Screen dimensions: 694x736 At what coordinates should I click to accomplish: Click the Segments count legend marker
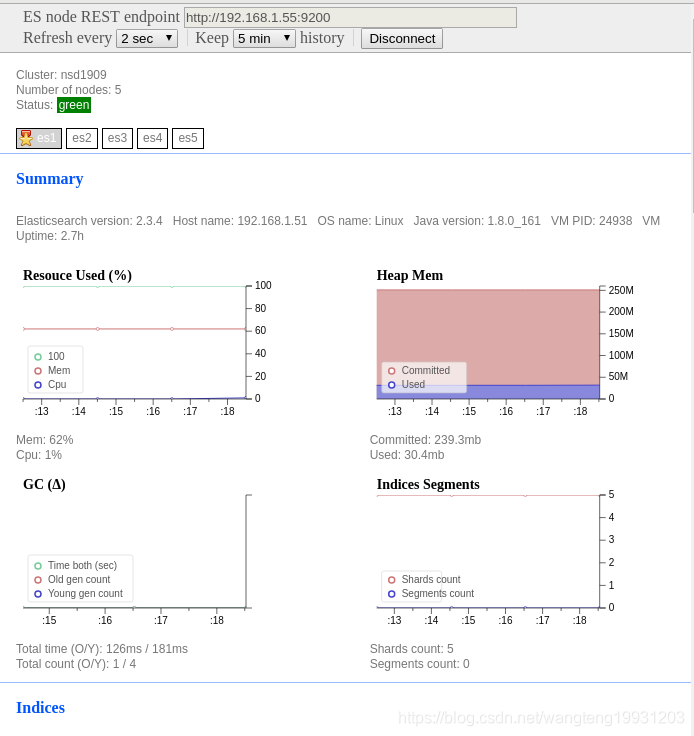(x=392, y=594)
